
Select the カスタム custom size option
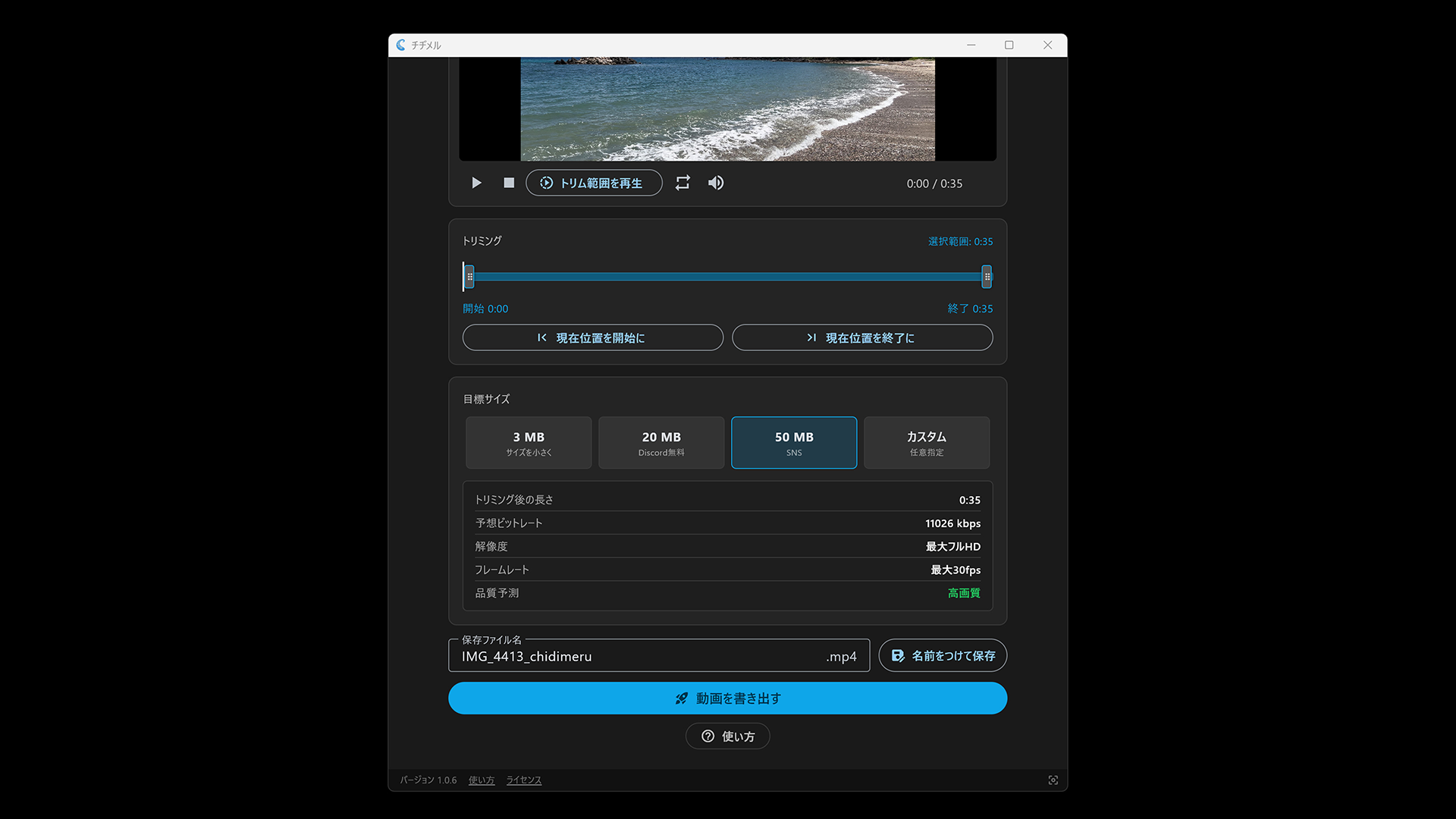[927, 443]
